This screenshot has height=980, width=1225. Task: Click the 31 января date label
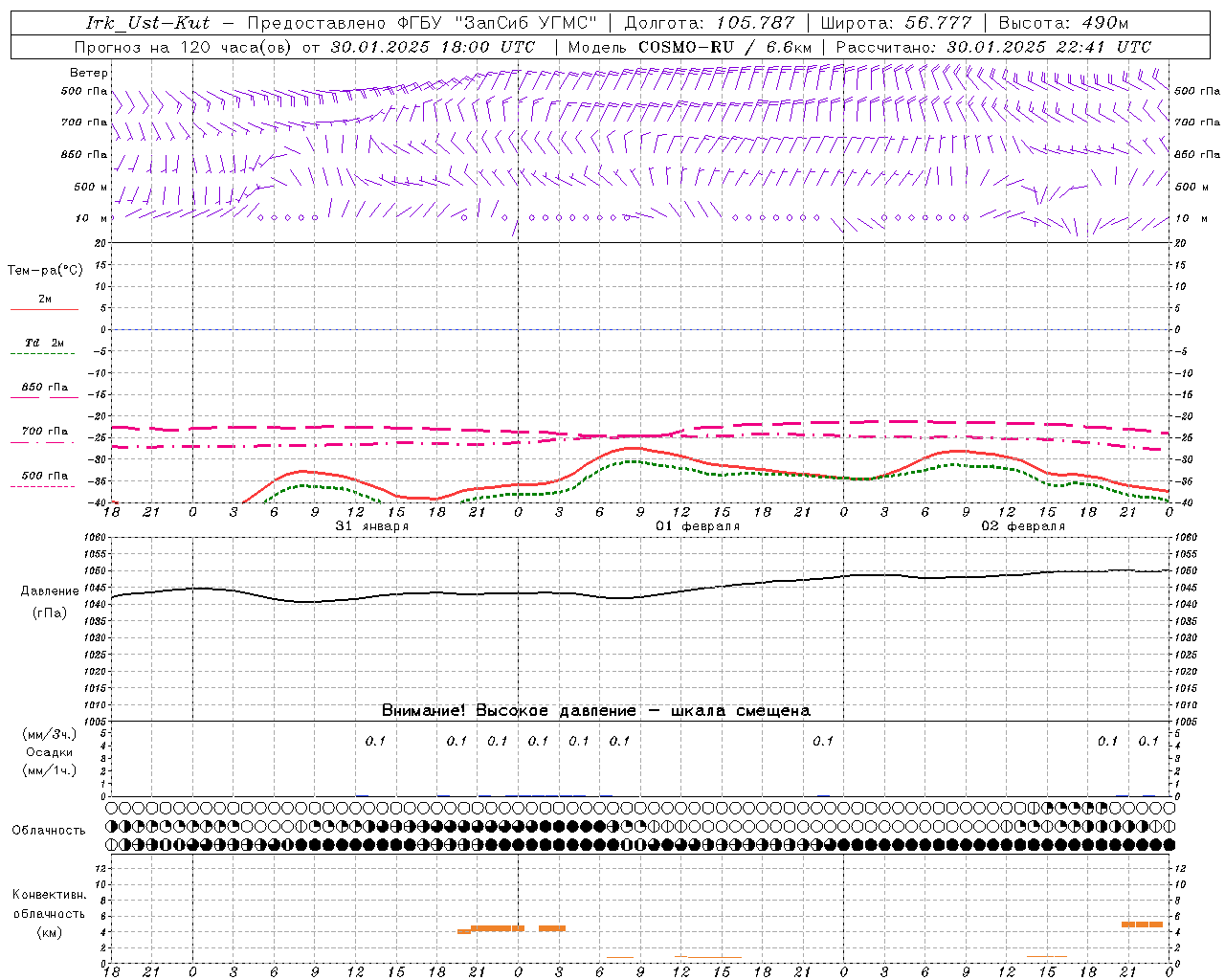pos(371,526)
